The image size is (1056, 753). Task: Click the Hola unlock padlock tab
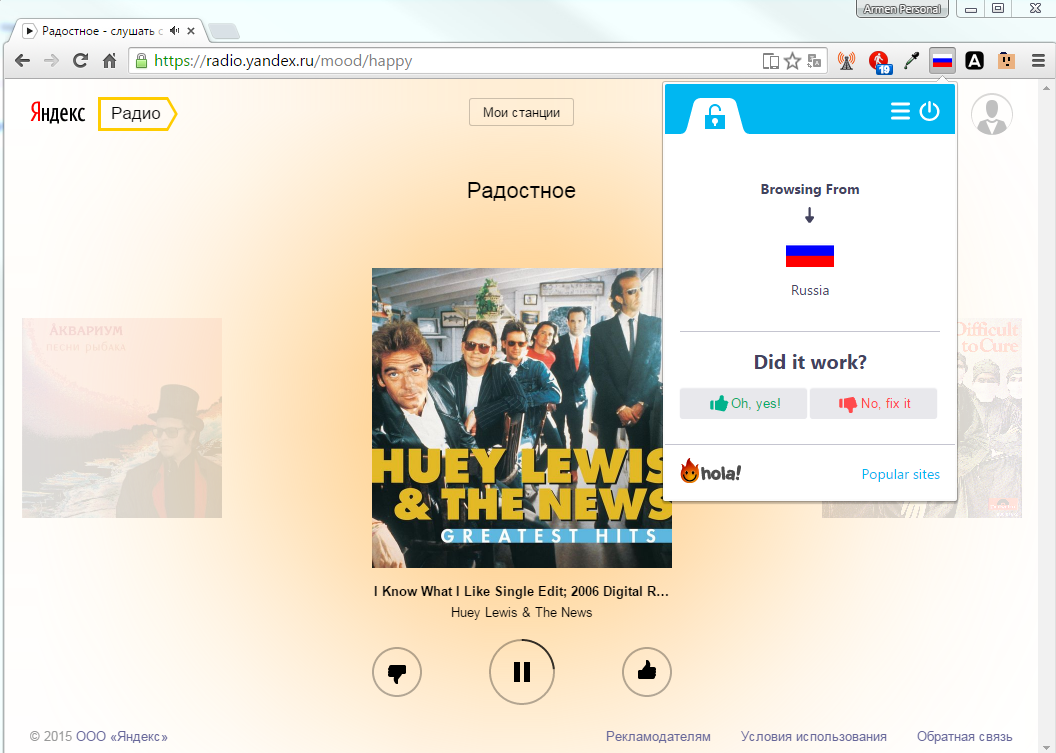pos(715,116)
